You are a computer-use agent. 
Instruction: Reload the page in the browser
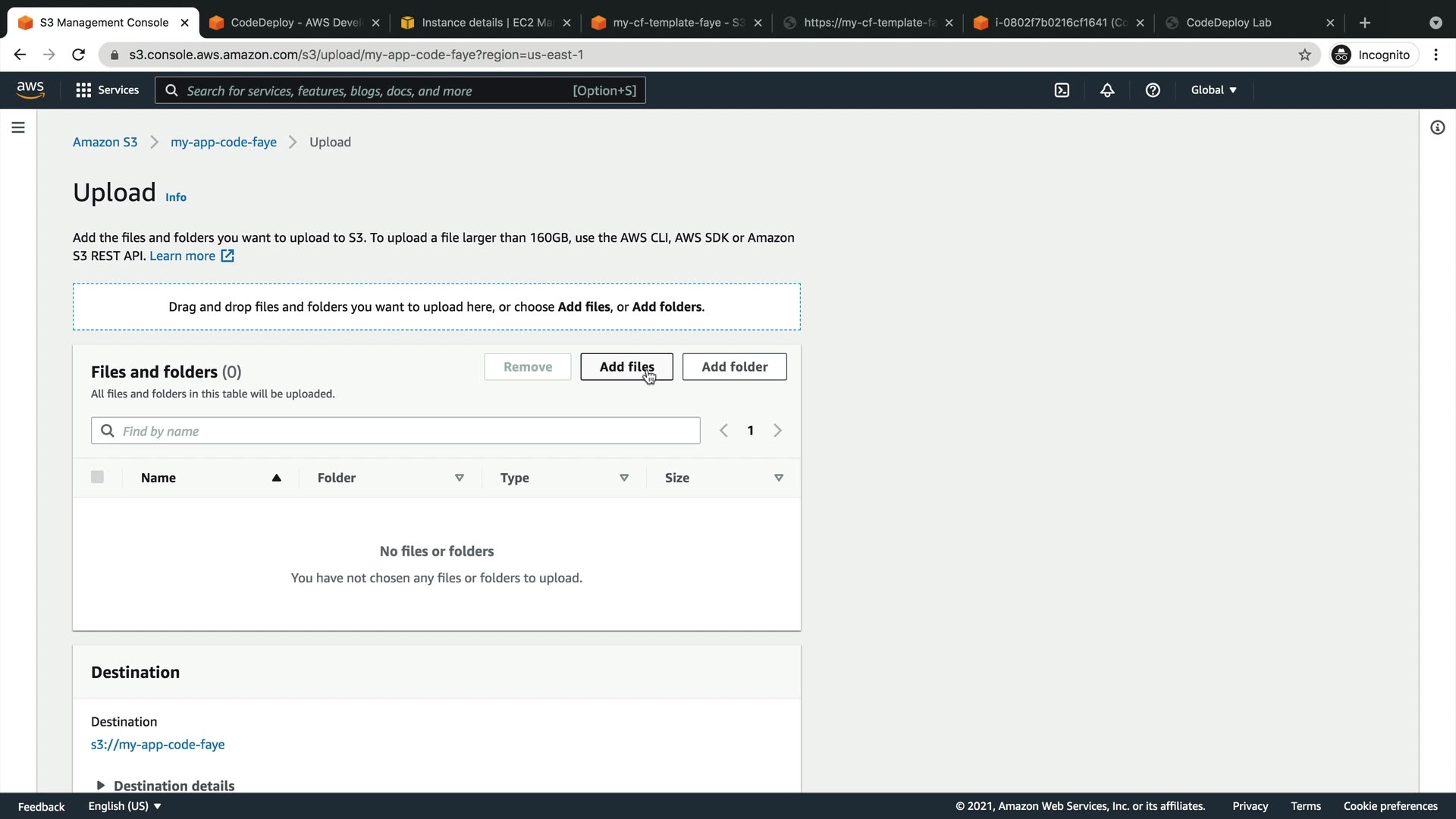(x=78, y=55)
